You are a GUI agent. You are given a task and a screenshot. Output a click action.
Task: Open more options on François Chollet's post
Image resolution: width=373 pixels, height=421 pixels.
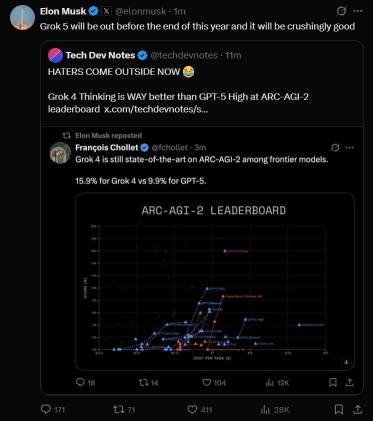(349, 147)
